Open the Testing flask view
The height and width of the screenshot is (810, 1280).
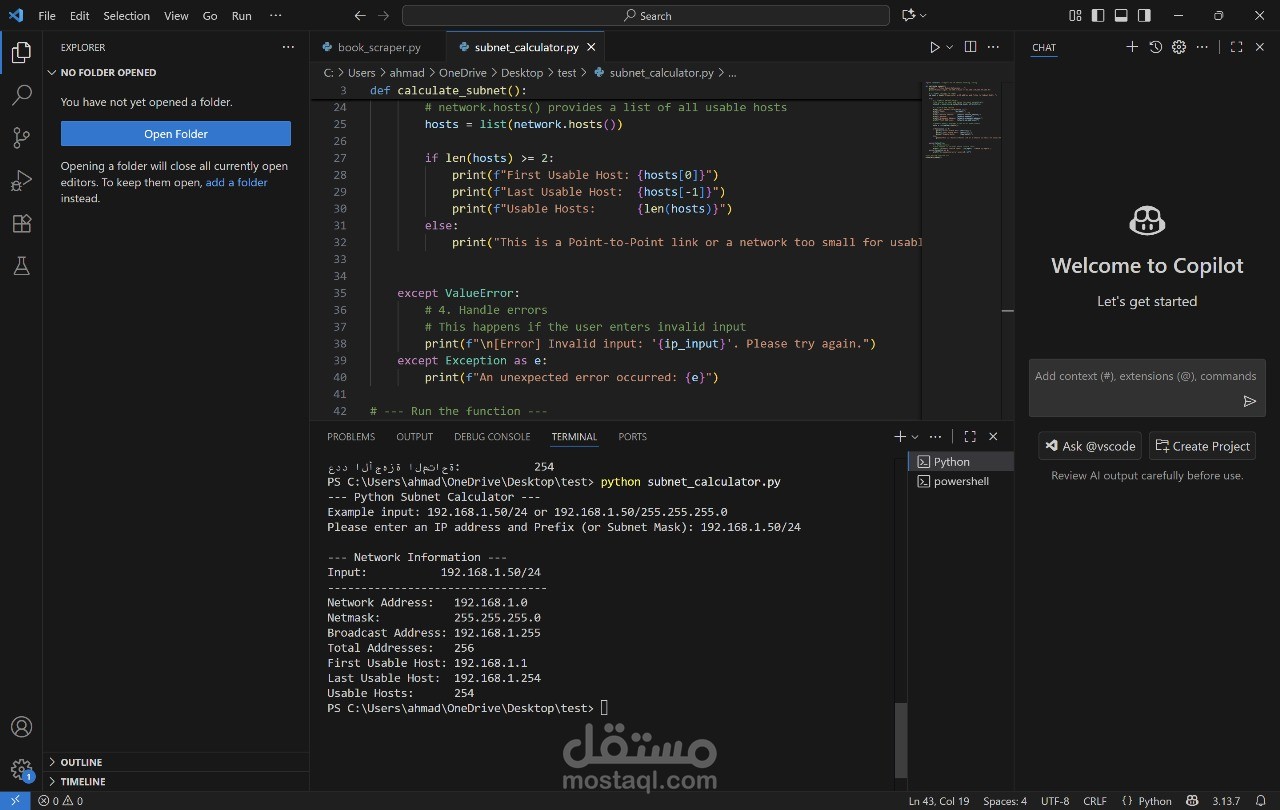(21, 266)
